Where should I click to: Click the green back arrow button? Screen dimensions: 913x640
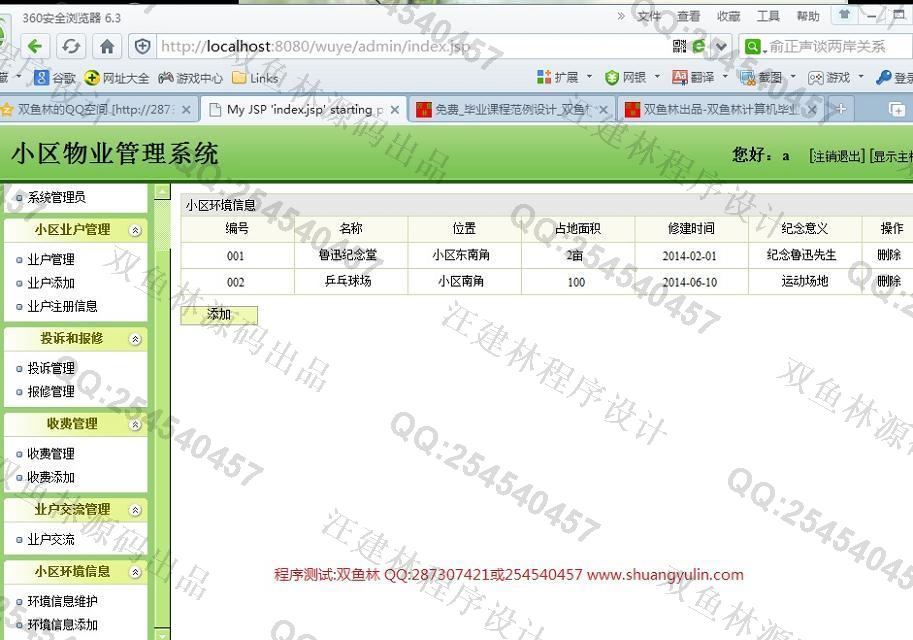[x=36, y=46]
